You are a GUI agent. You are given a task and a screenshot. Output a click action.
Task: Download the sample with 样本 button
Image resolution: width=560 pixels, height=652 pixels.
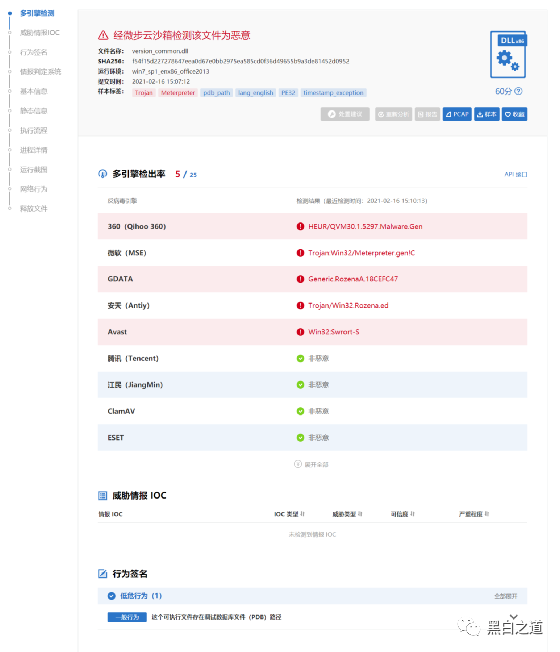(486, 114)
